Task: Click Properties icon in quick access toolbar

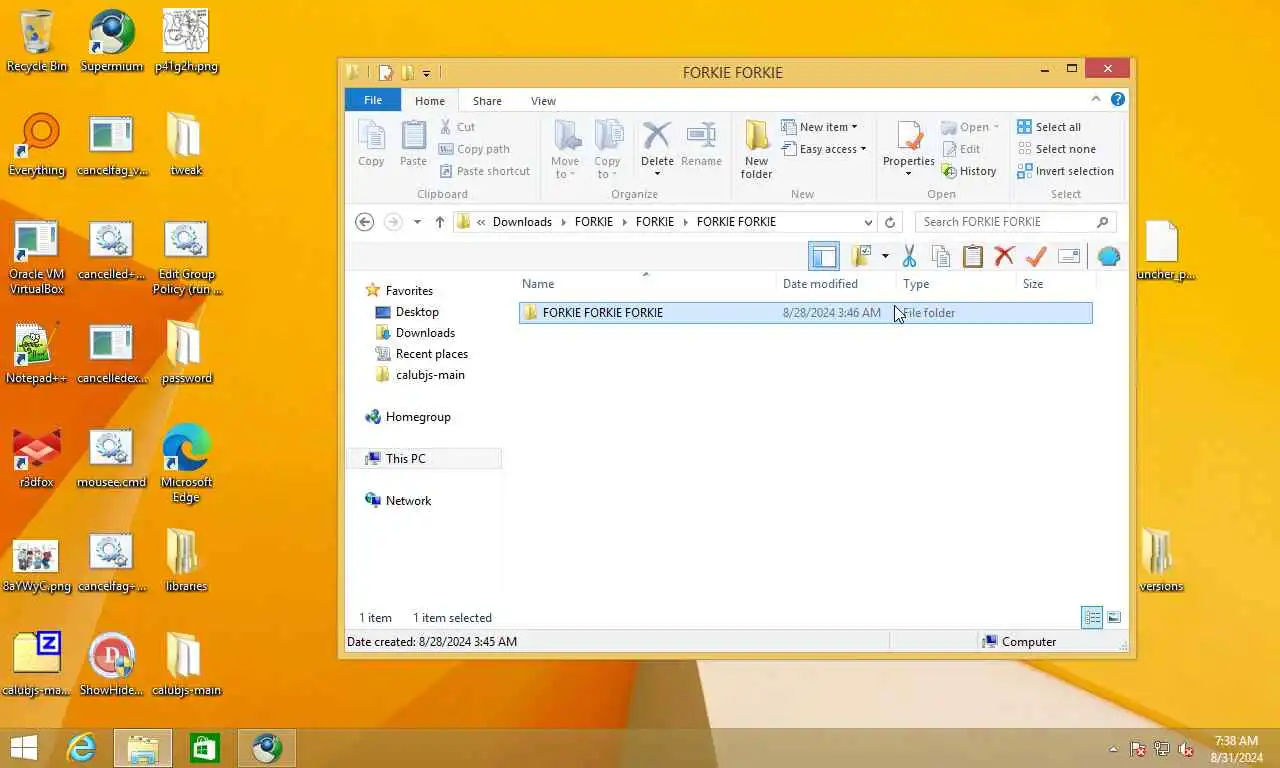Action: pyautogui.click(x=386, y=72)
